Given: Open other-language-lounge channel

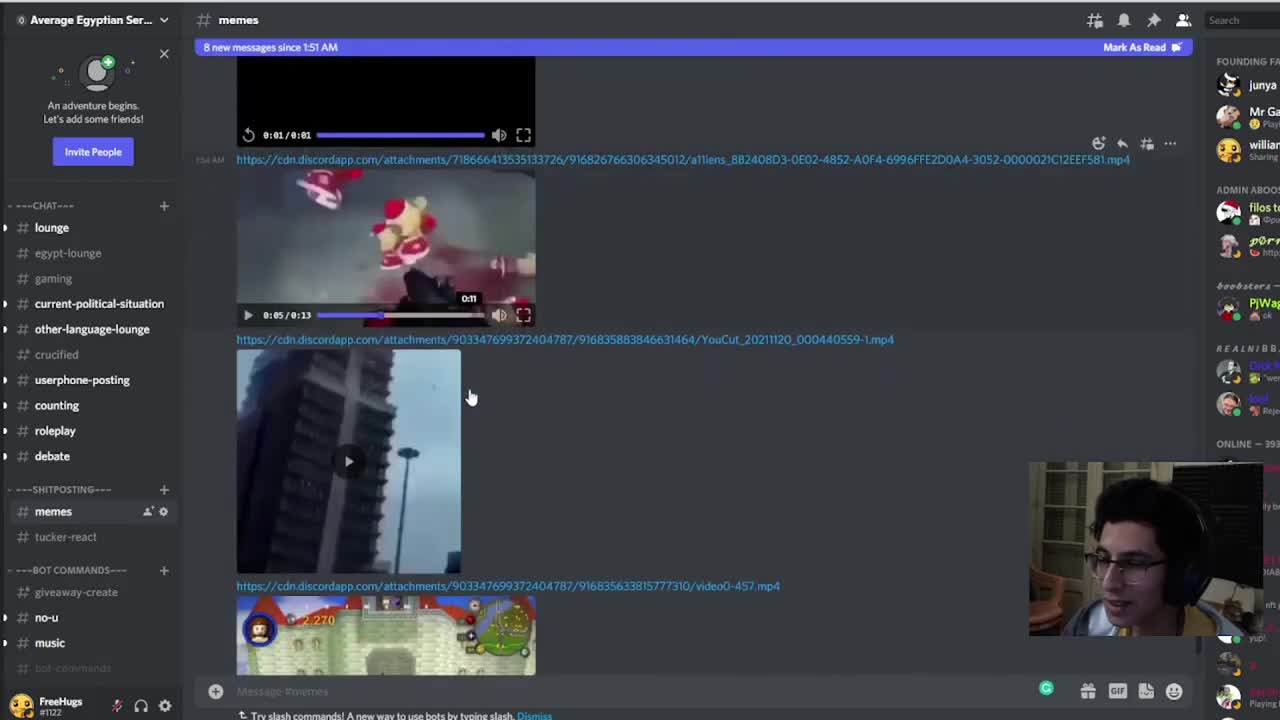Looking at the screenshot, I should [90, 329].
